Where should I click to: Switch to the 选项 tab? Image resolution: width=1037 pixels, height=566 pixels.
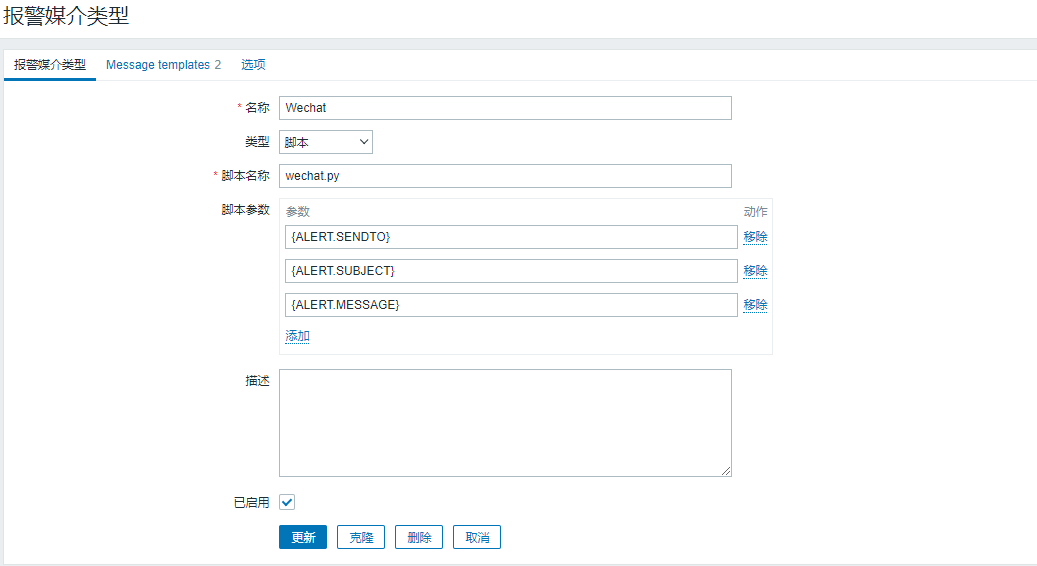coord(253,65)
